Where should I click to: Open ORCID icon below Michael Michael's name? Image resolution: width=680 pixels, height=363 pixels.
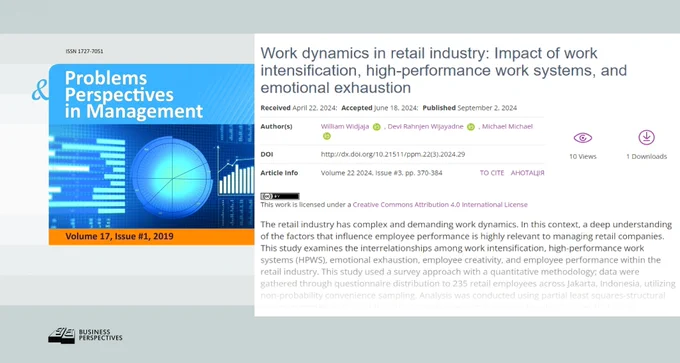tap(327, 136)
